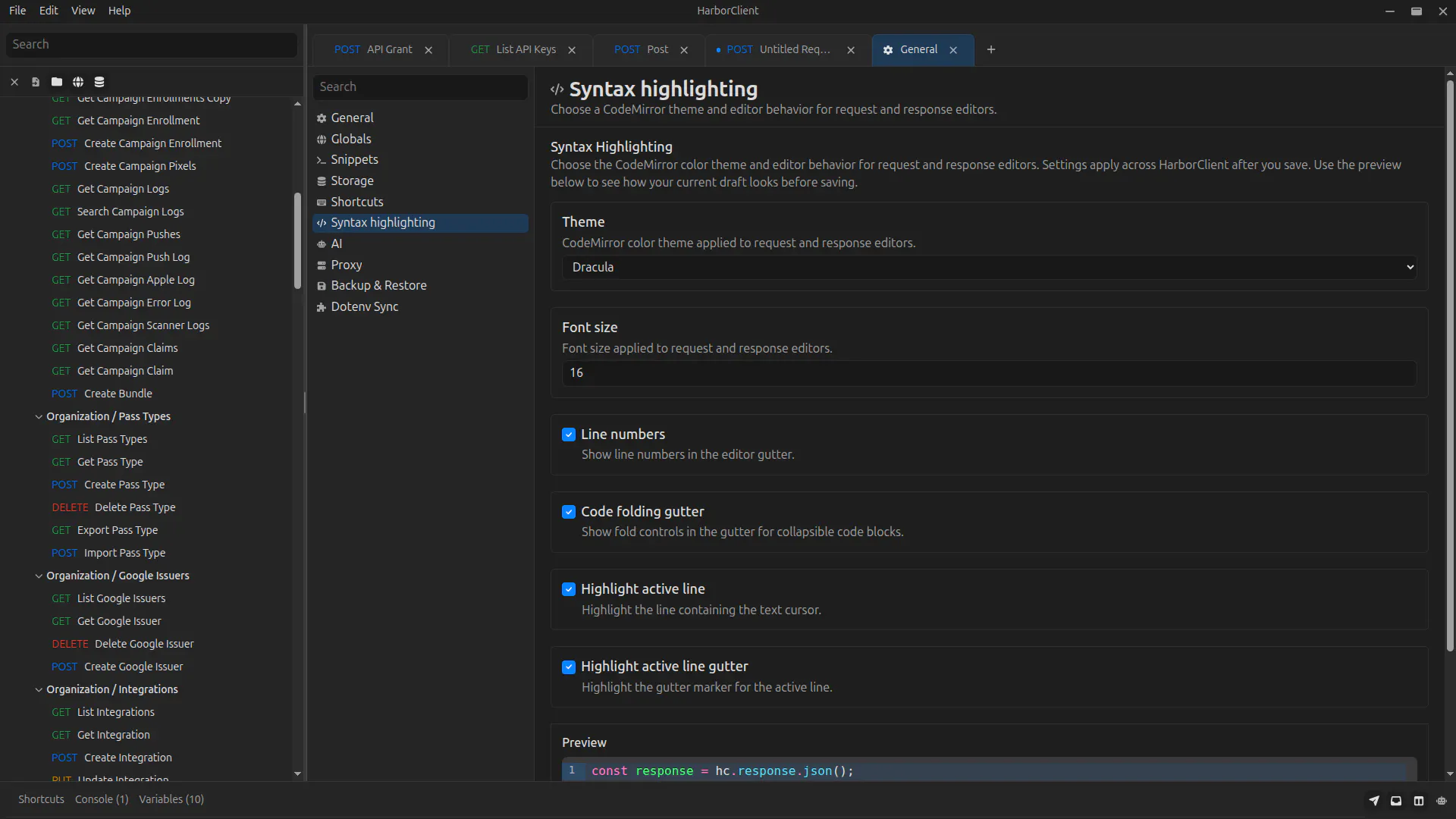This screenshot has width=1456, height=819.
Task: Collapse Organization / Integrations folder
Action: point(39,689)
